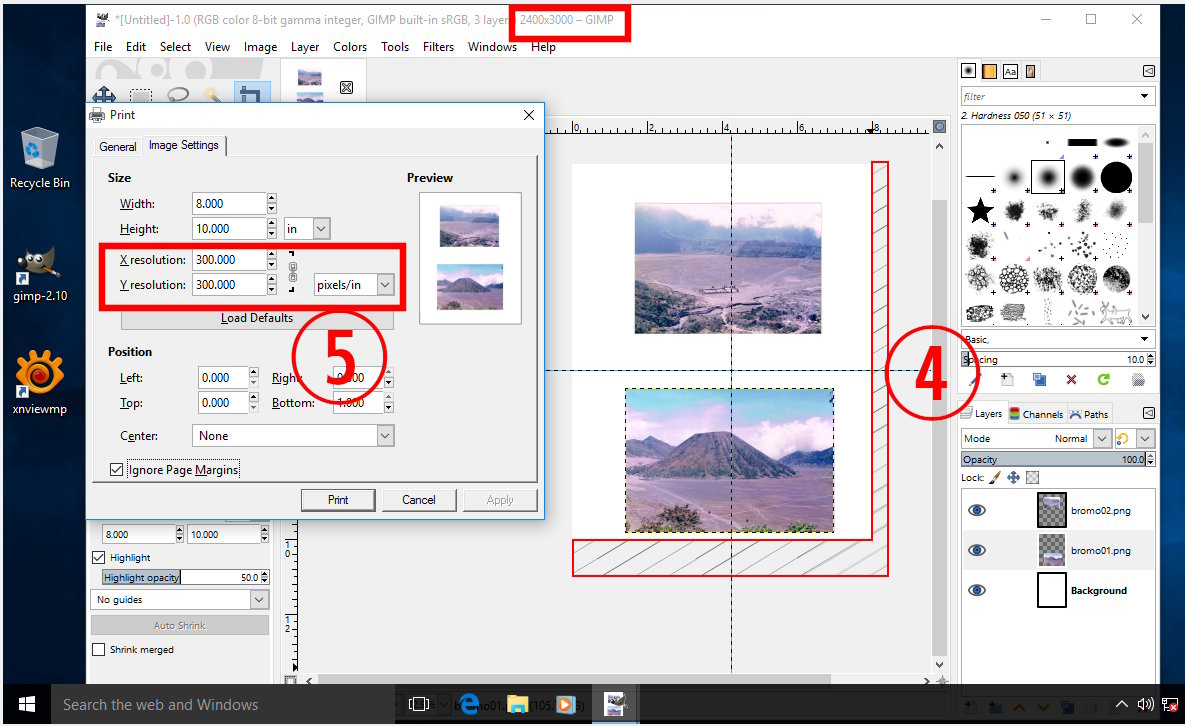
Task: Increase the Width value with its stepper
Action: [271, 199]
